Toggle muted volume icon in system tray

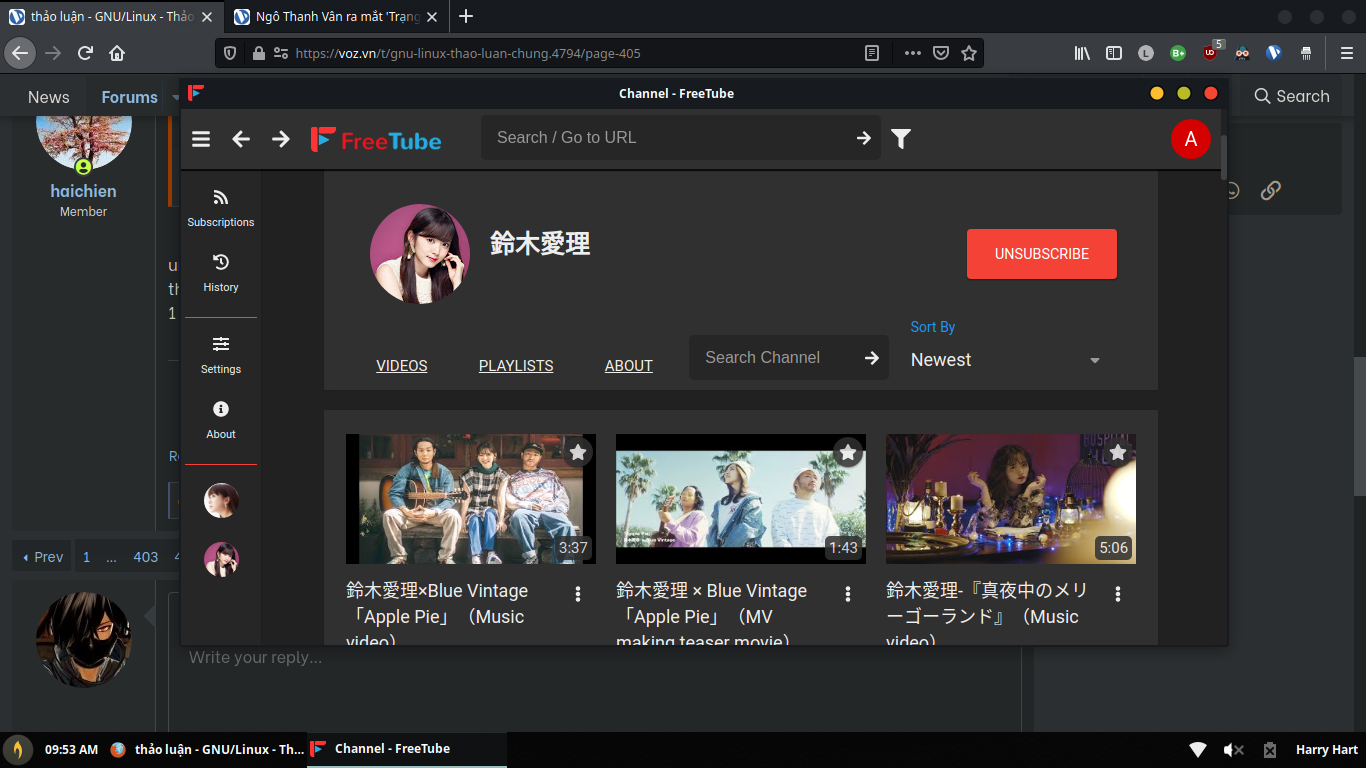[x=1234, y=750]
